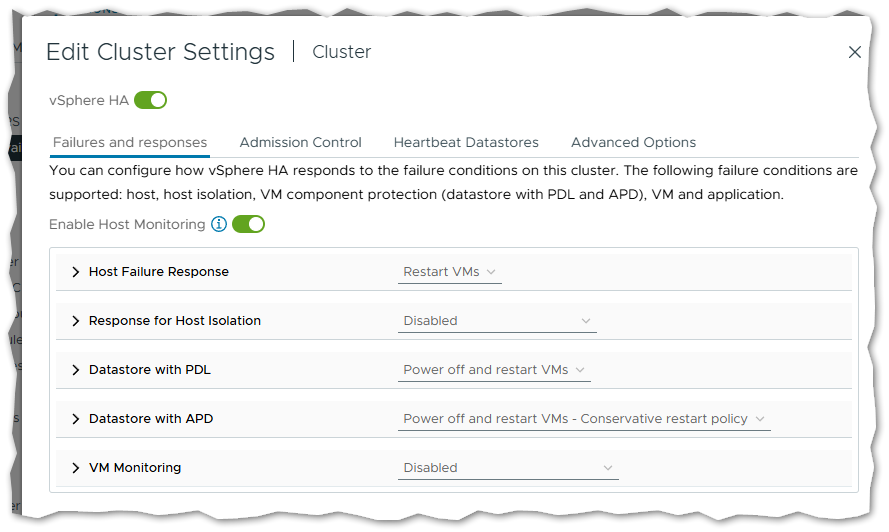Click the Host Failure Response label
This screenshot has width=889, height=532.
pyautogui.click(x=158, y=272)
